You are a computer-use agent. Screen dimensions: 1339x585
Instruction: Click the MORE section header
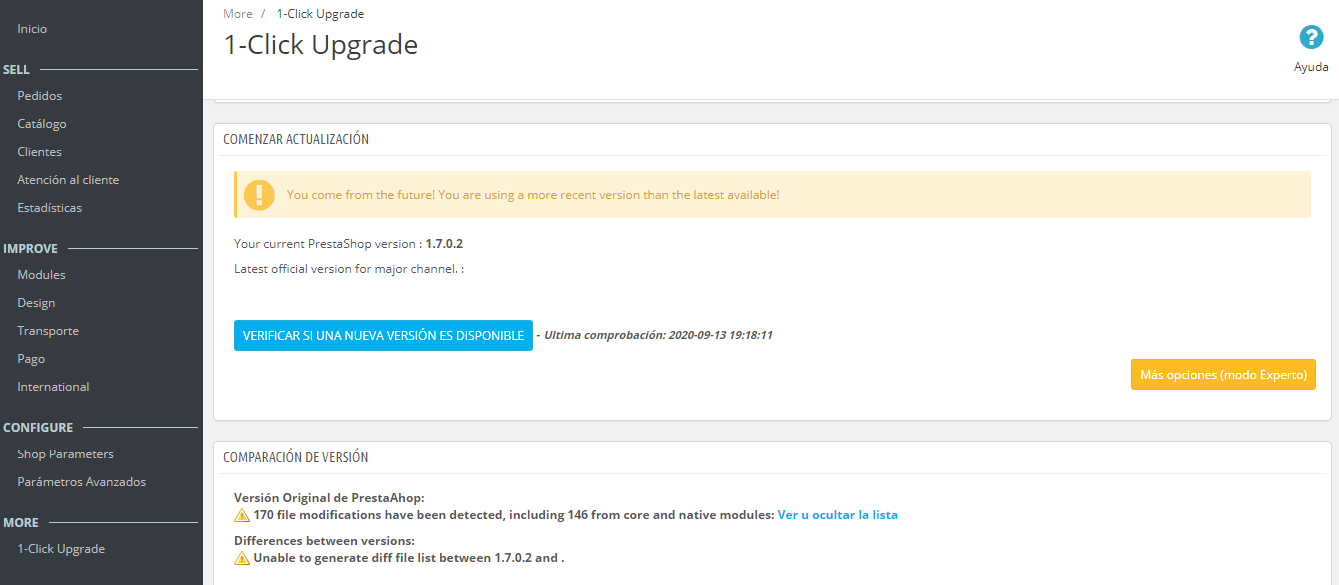(21, 523)
